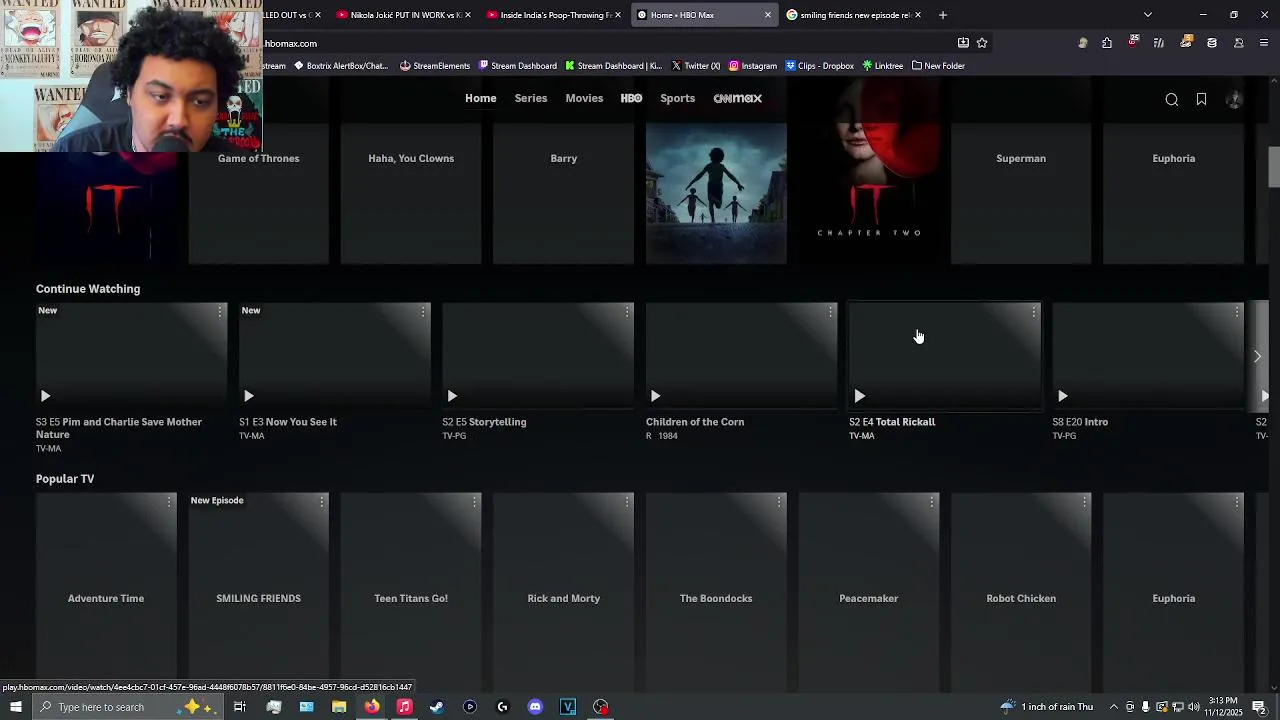Open options menu on Pim and Charlie card

point(219,312)
